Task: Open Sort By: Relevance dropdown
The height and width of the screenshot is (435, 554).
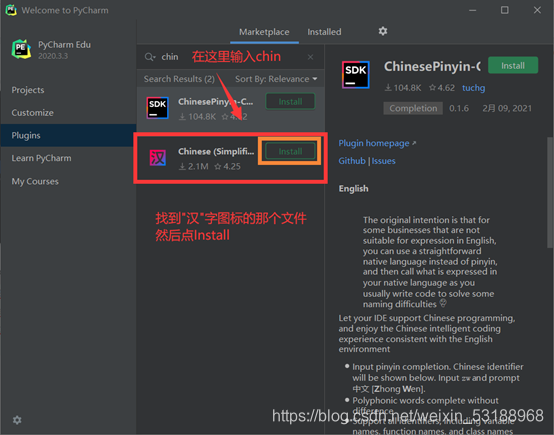Action: 276,79
